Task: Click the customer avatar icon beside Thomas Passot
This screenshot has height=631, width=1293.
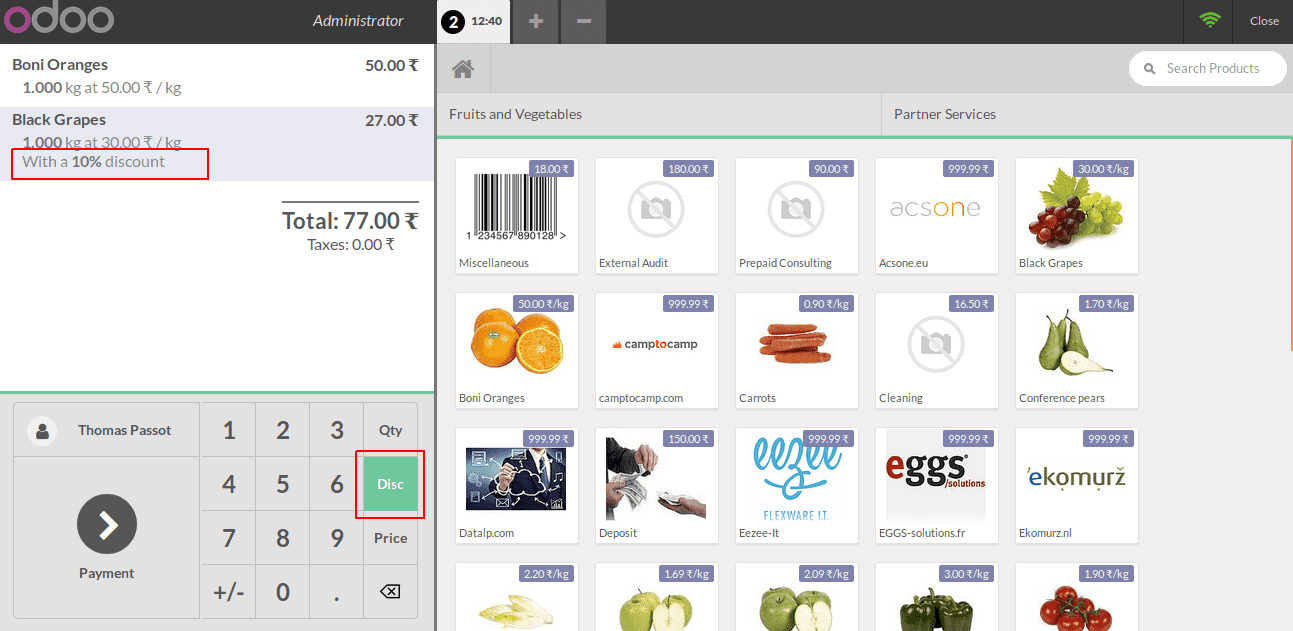Action: [42, 431]
